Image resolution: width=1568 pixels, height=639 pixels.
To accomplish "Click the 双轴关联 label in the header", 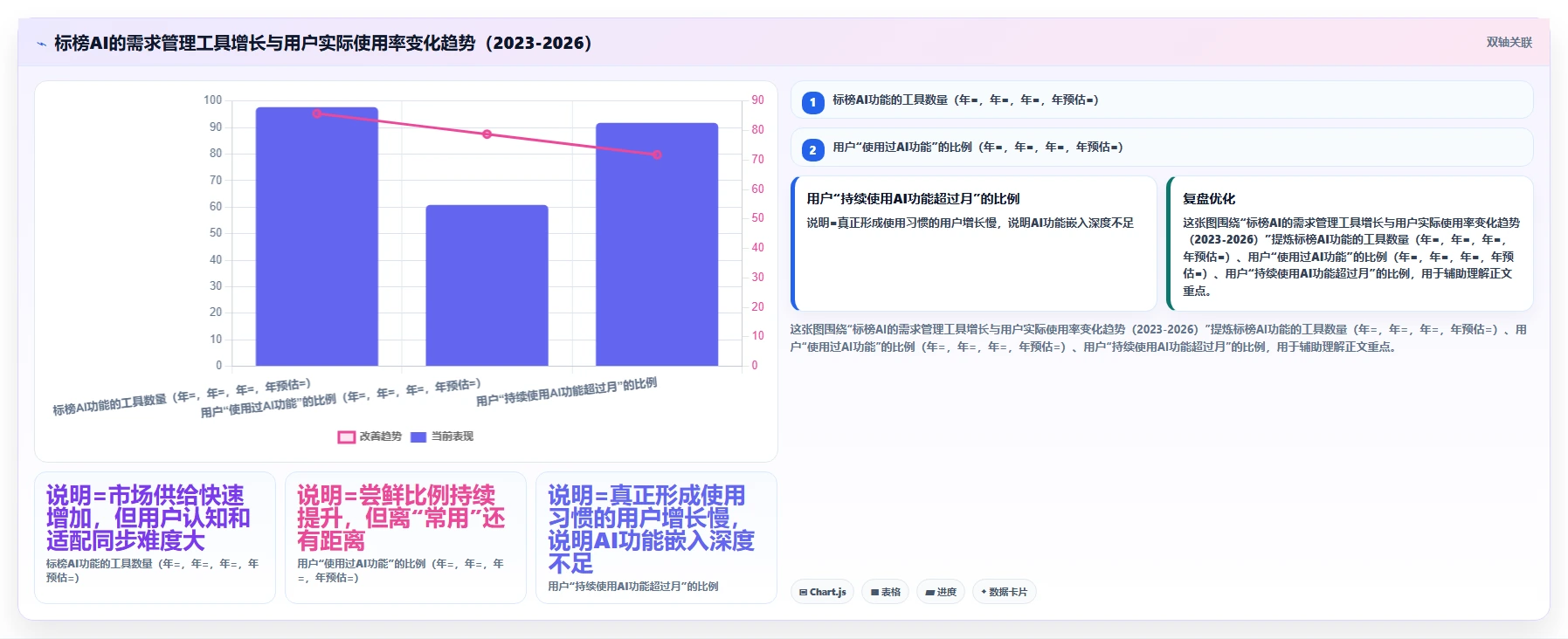I will 1509,43.
